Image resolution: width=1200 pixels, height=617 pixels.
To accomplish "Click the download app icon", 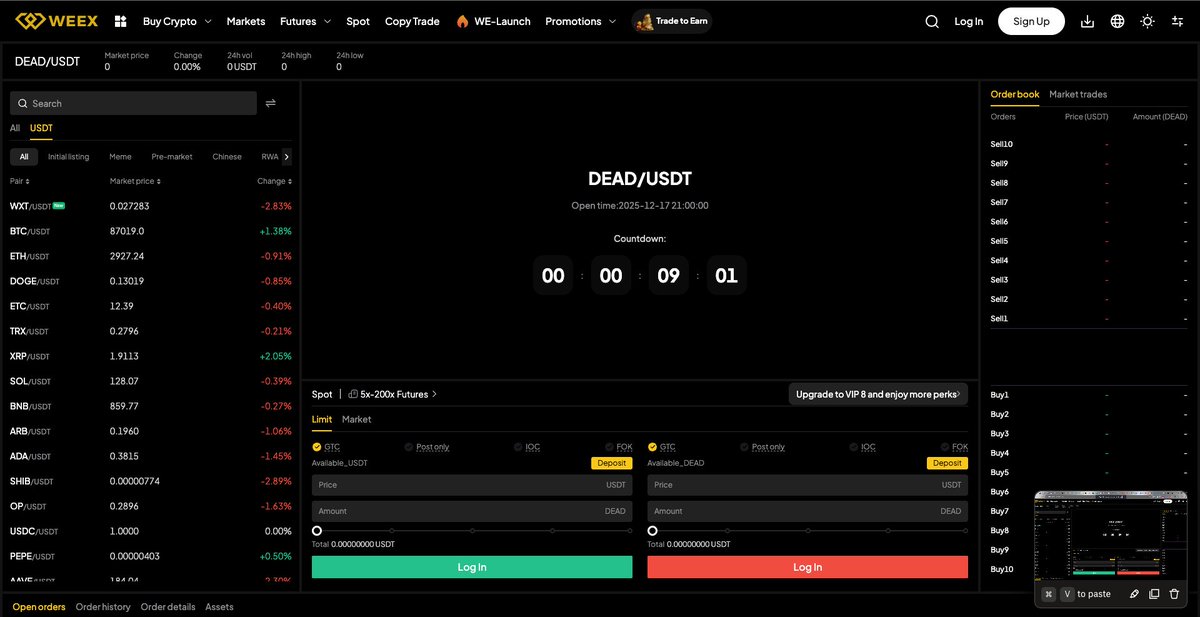I will tap(1088, 21).
